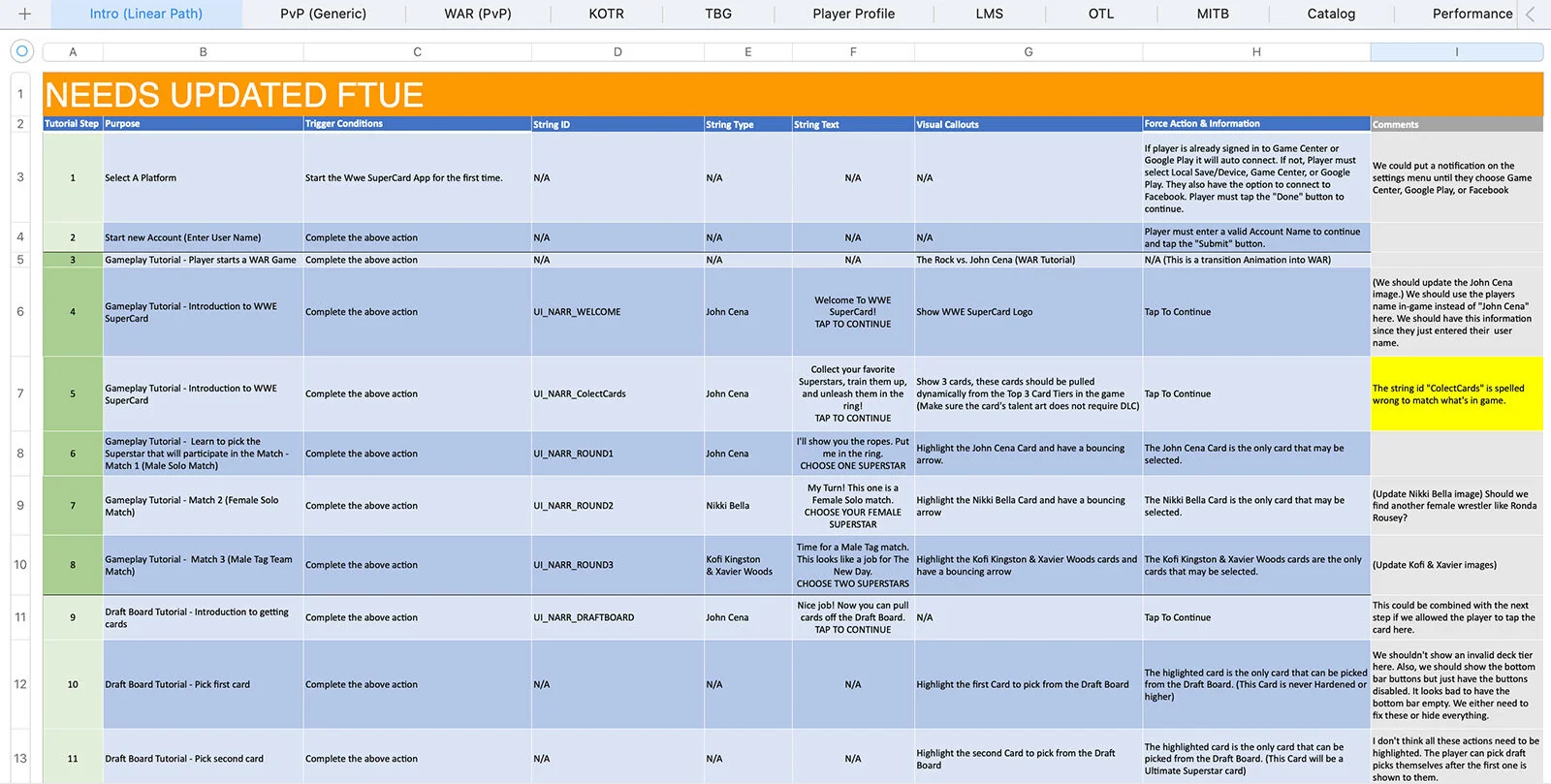Switch to Catalog sheet tab

click(x=1331, y=14)
